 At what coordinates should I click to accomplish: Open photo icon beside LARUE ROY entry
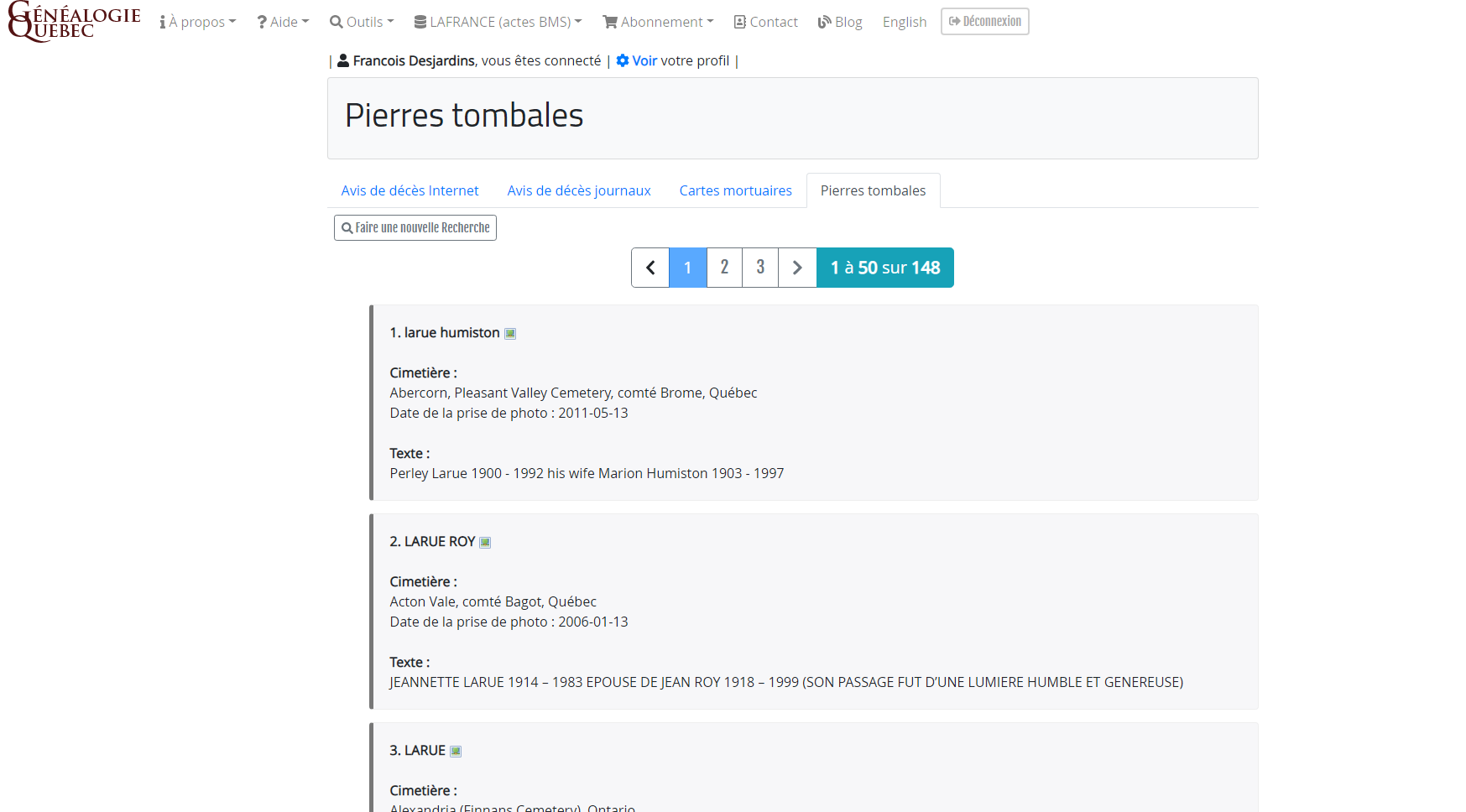485,543
